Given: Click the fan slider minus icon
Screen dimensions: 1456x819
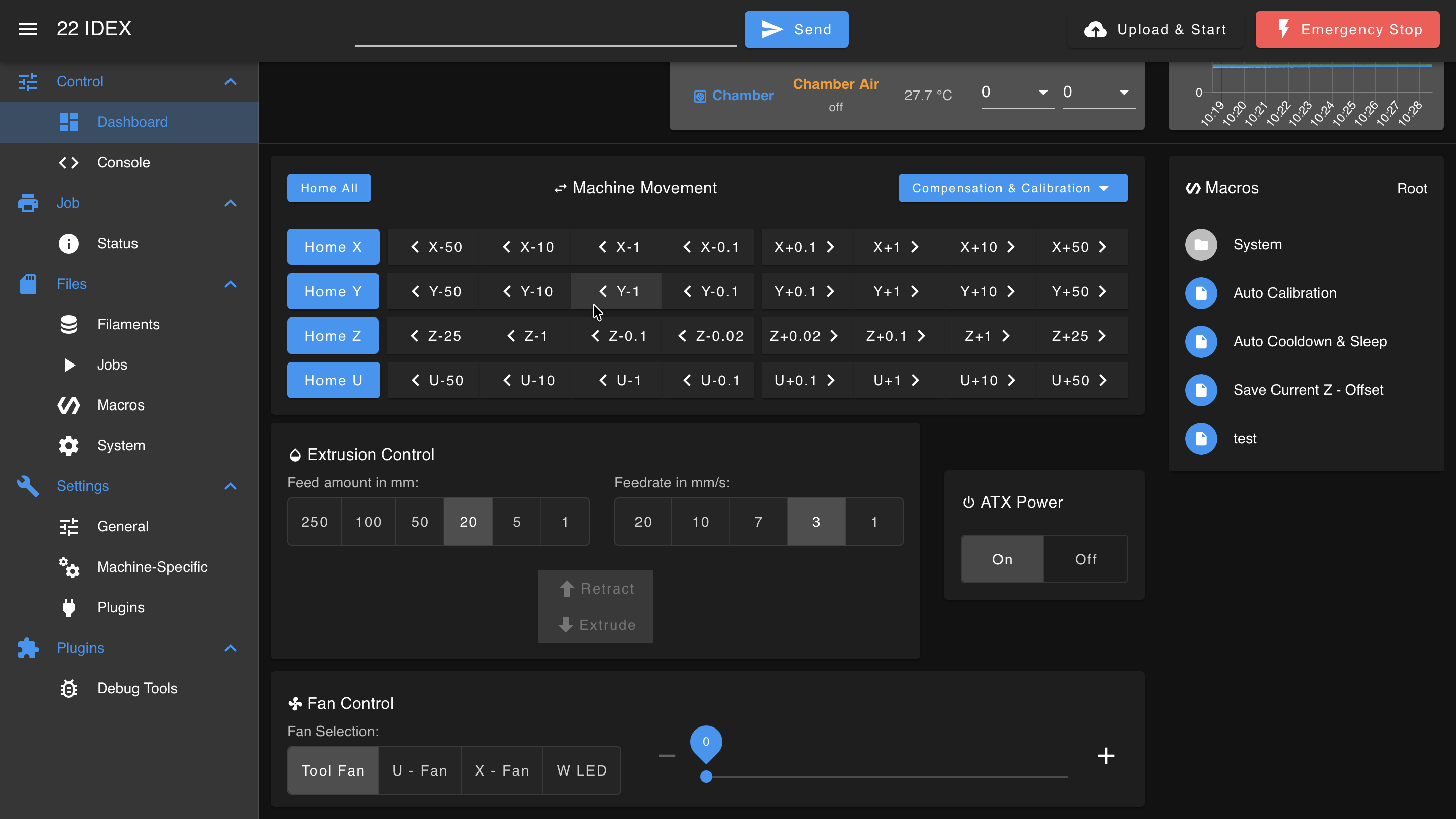Looking at the screenshot, I should 667,756.
